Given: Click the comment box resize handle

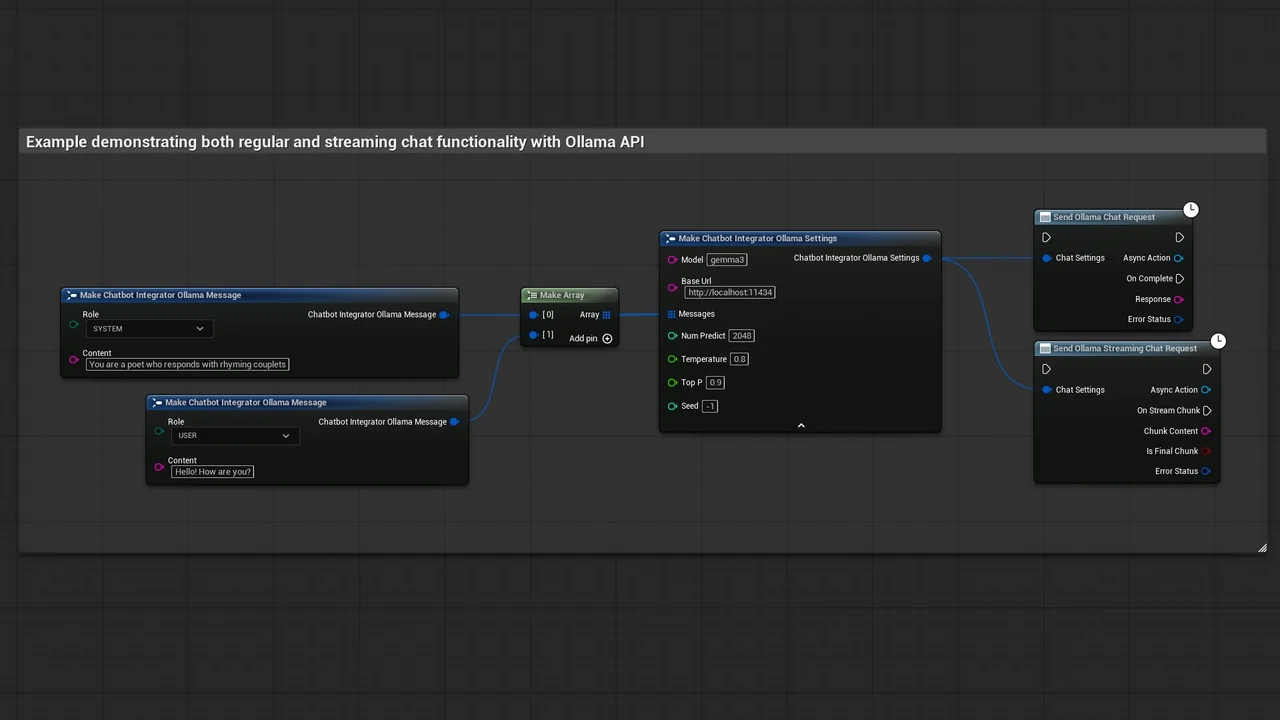Looking at the screenshot, I should click(1262, 547).
